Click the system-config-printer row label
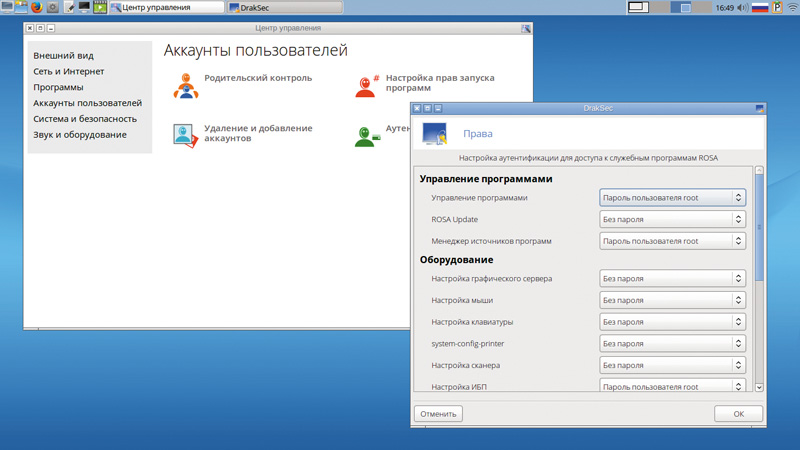Image resolution: width=800 pixels, height=450 pixels. 467,344
